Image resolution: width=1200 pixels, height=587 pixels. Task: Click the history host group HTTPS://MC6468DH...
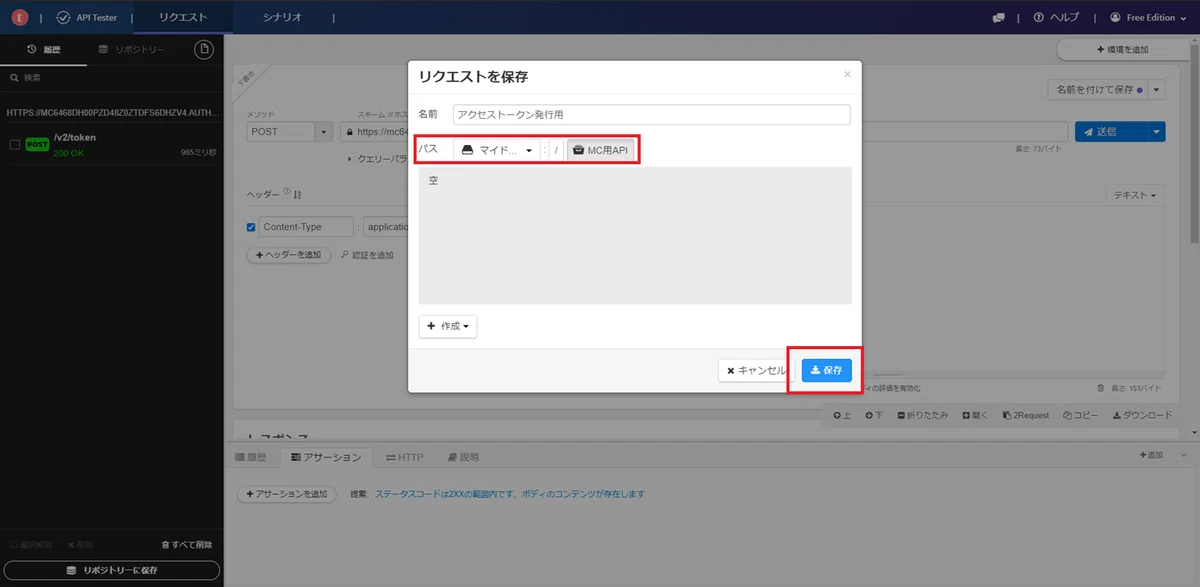pos(111,113)
